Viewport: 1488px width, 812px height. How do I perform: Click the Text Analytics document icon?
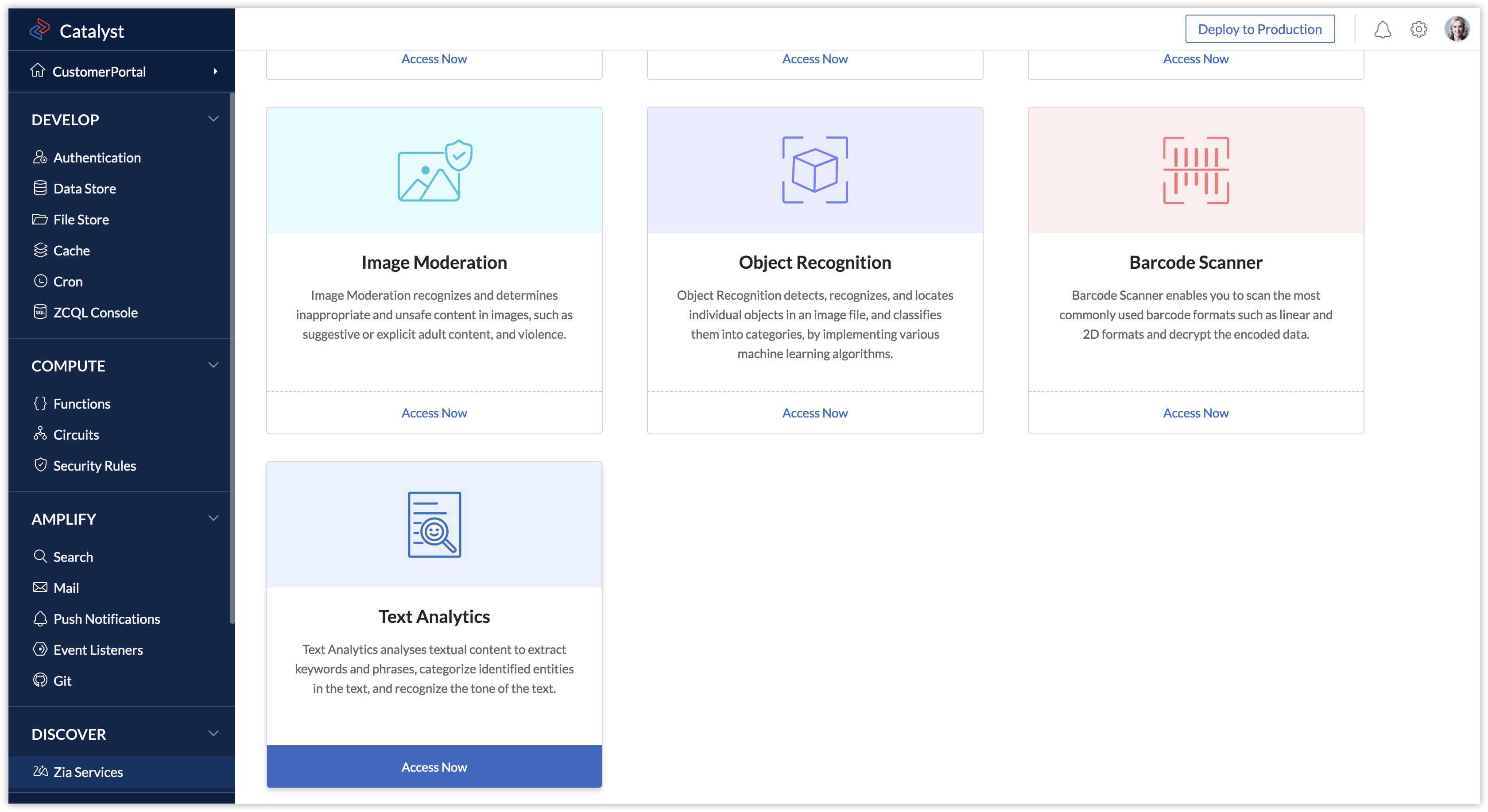pos(434,524)
